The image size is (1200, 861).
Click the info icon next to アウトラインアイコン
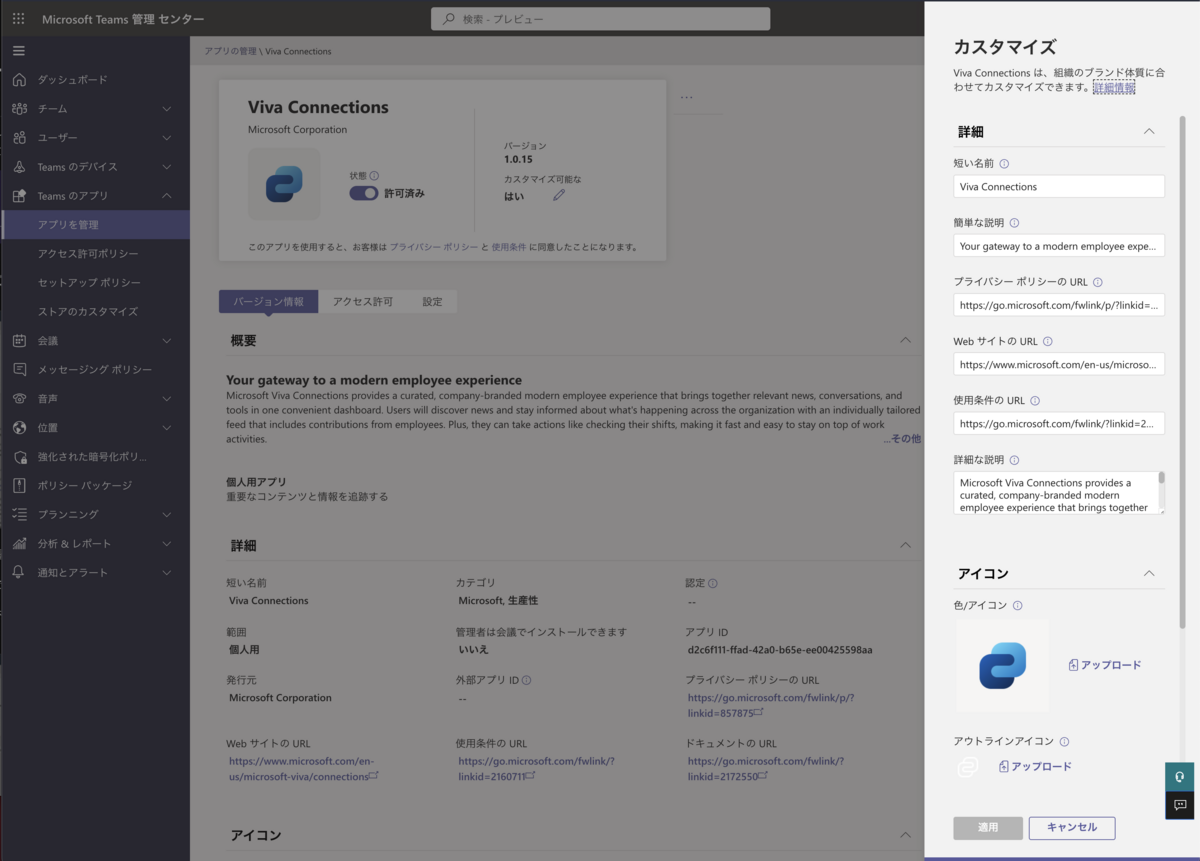[1064, 742]
